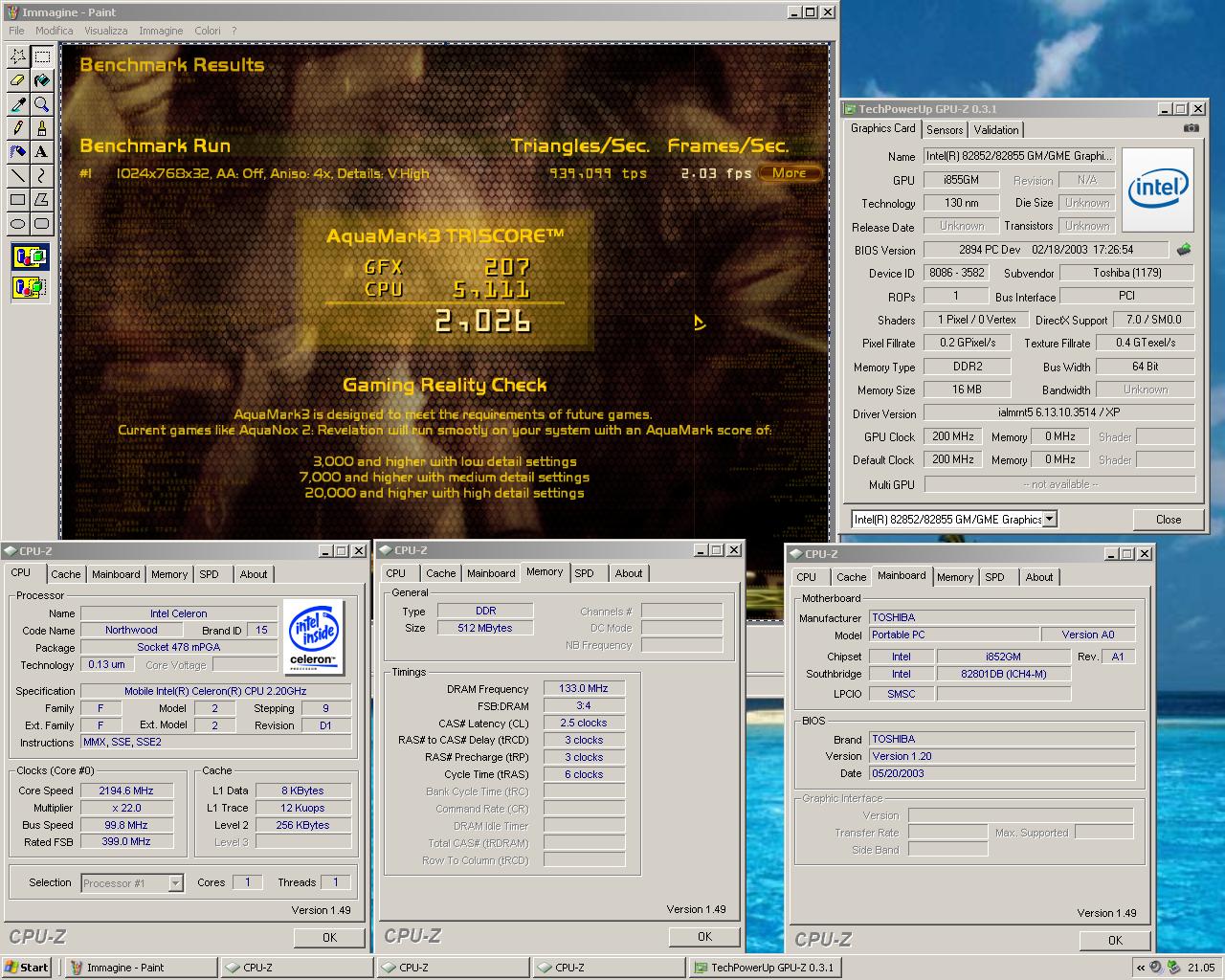This screenshot has height=980, width=1225.
Task: Select the Free-Form Select tool in Paint
Action: click(17, 56)
